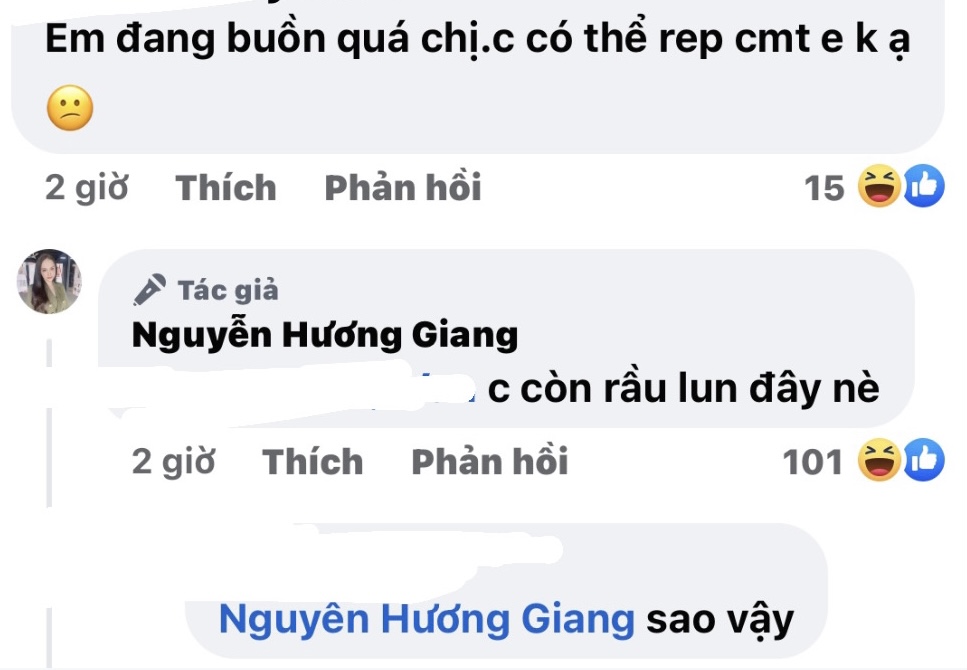Open Nguyễn Hương Giang's profile picture

click(49, 281)
